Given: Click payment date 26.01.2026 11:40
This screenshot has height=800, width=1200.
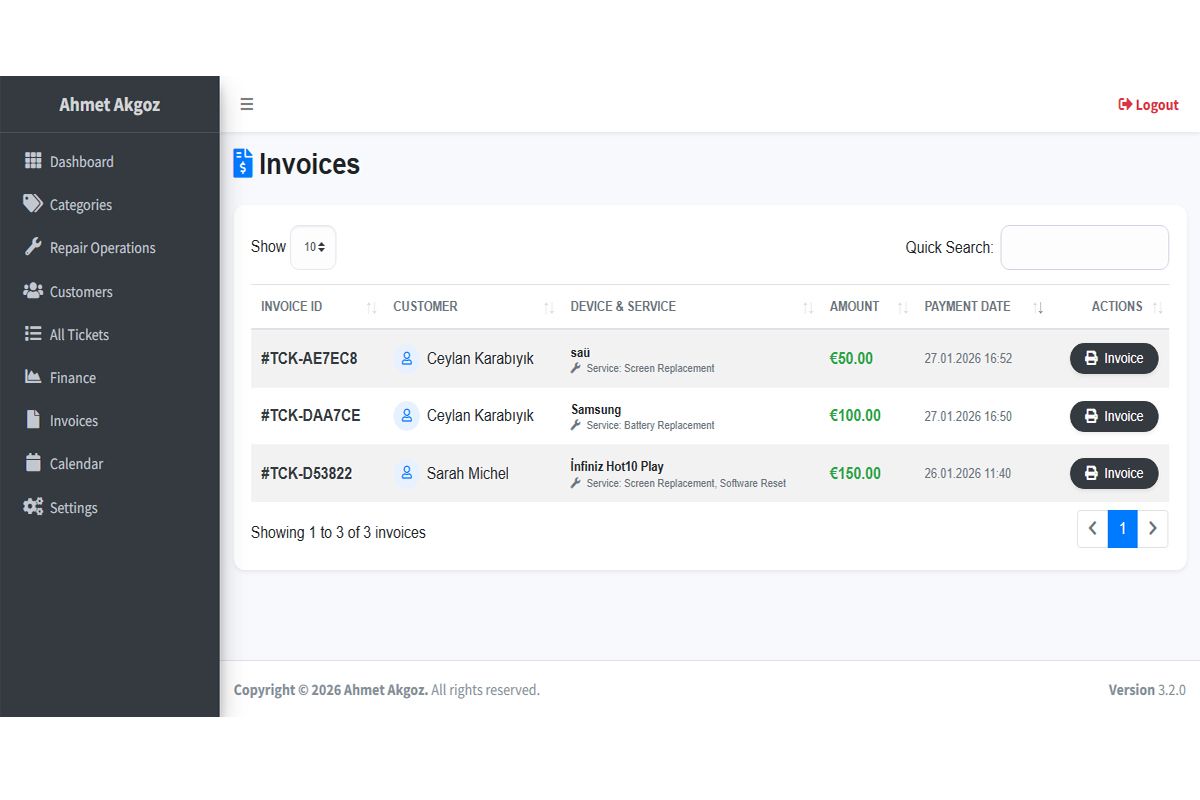Looking at the screenshot, I should pyautogui.click(x=968, y=473).
